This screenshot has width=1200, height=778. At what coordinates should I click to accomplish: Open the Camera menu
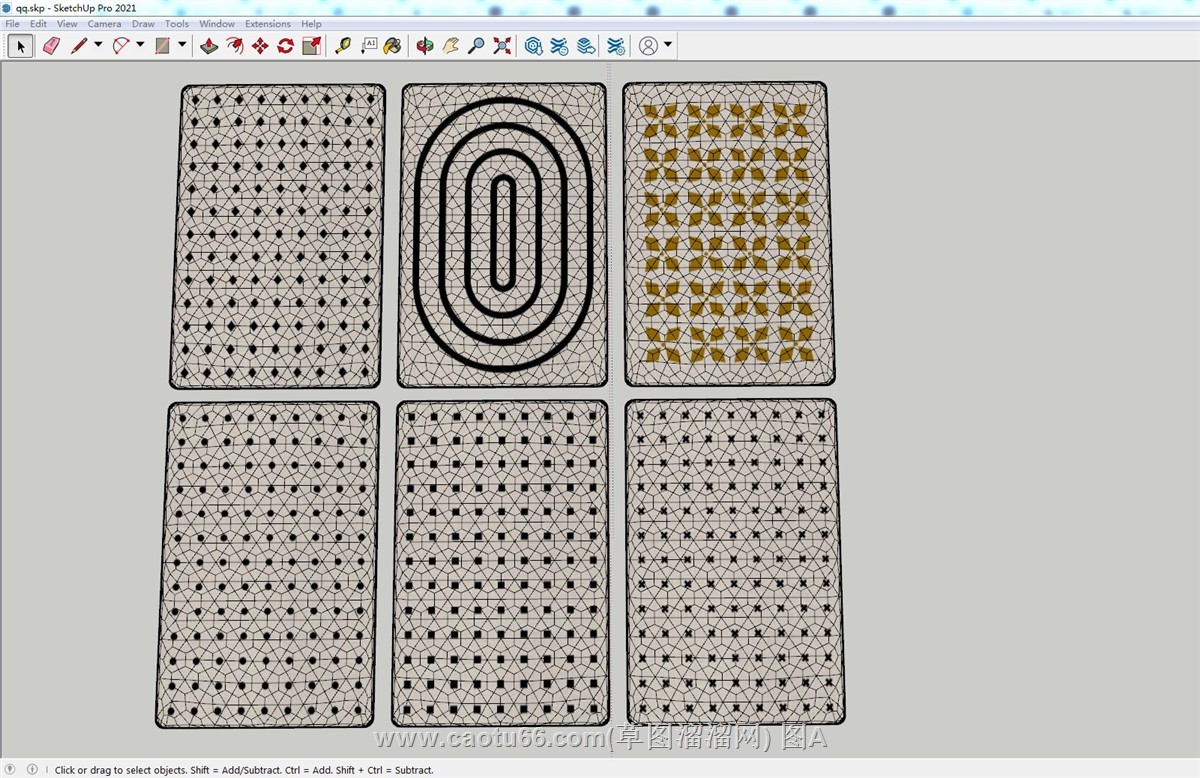(105, 24)
